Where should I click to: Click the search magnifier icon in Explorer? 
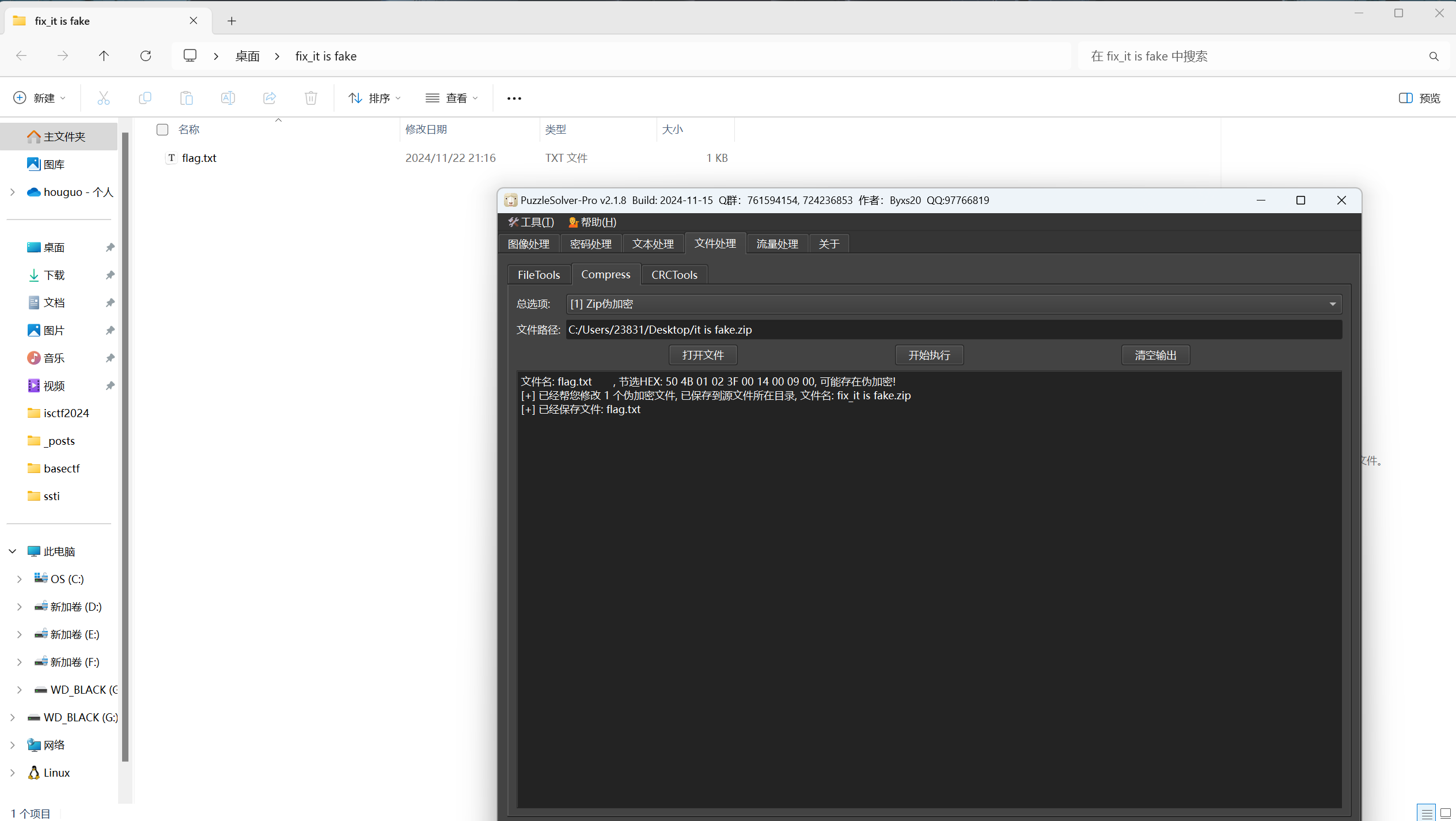[x=1434, y=56]
